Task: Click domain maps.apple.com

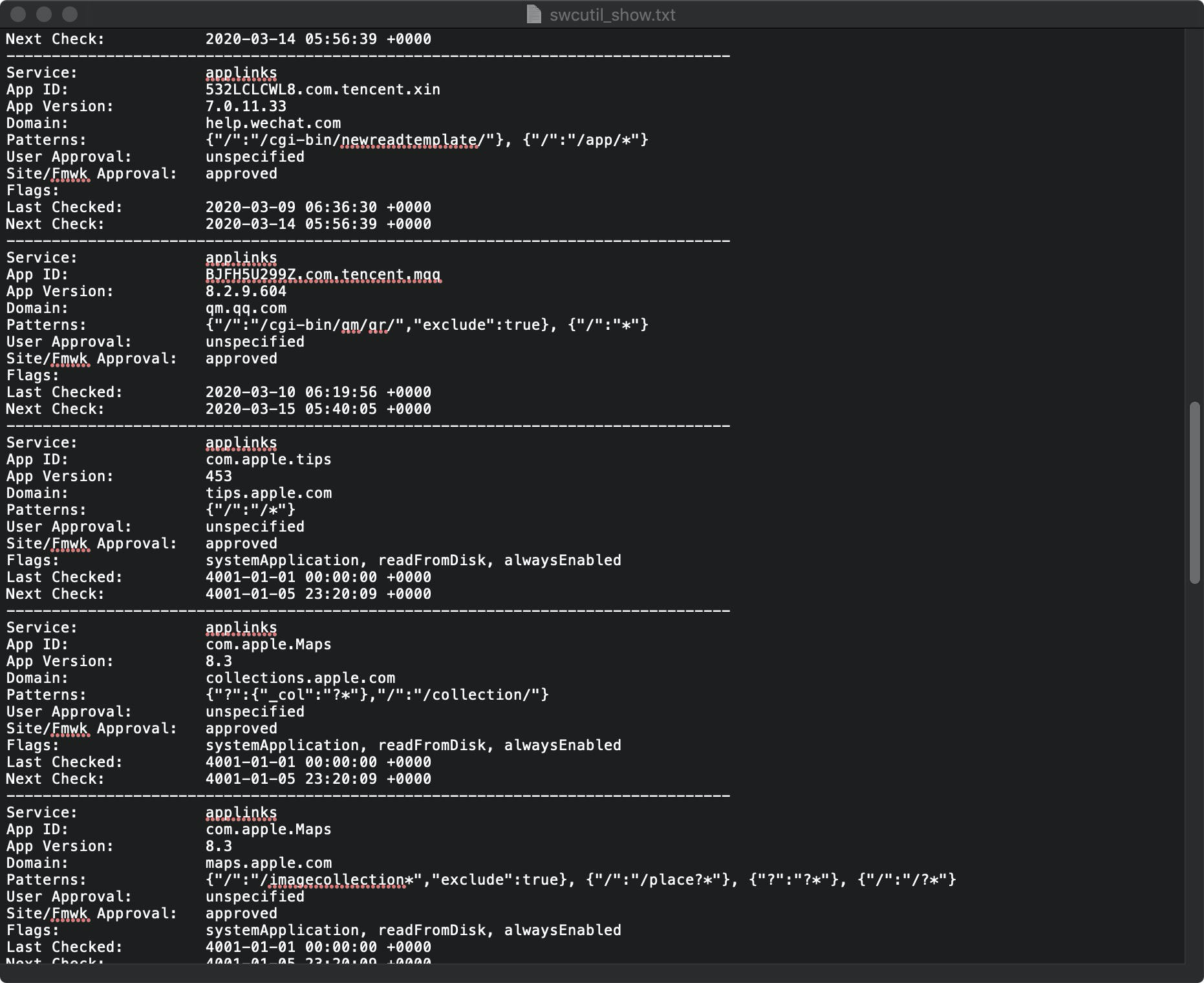Action: click(x=268, y=863)
